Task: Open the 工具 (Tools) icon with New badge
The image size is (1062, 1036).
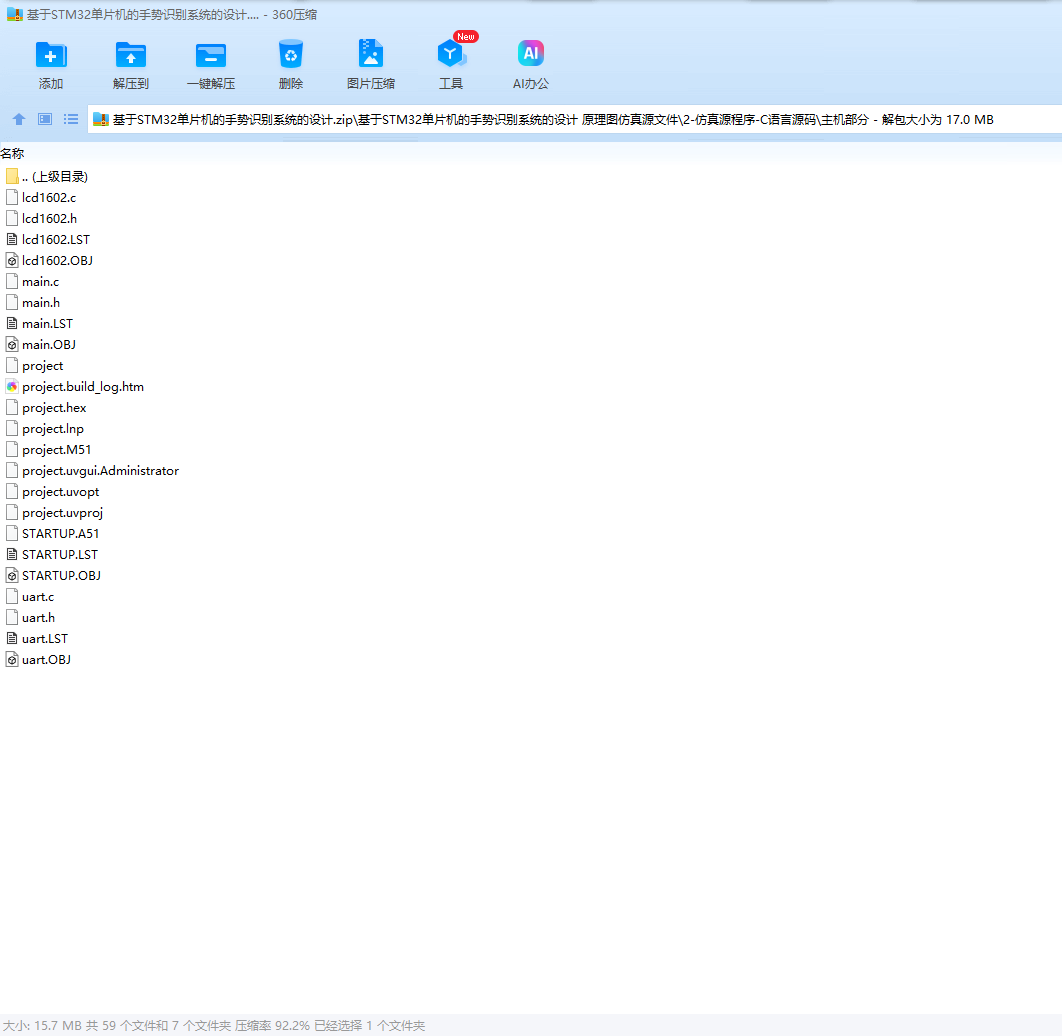Action: tap(451, 53)
